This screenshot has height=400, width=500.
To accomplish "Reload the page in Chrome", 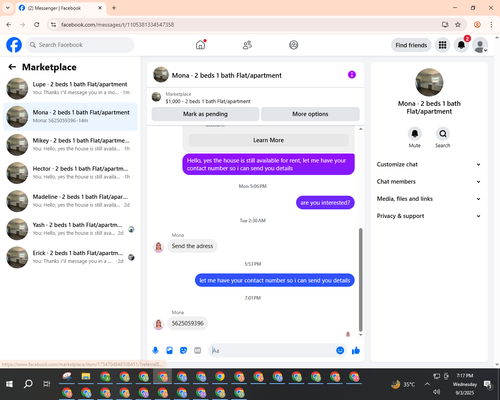I will click(x=37, y=25).
